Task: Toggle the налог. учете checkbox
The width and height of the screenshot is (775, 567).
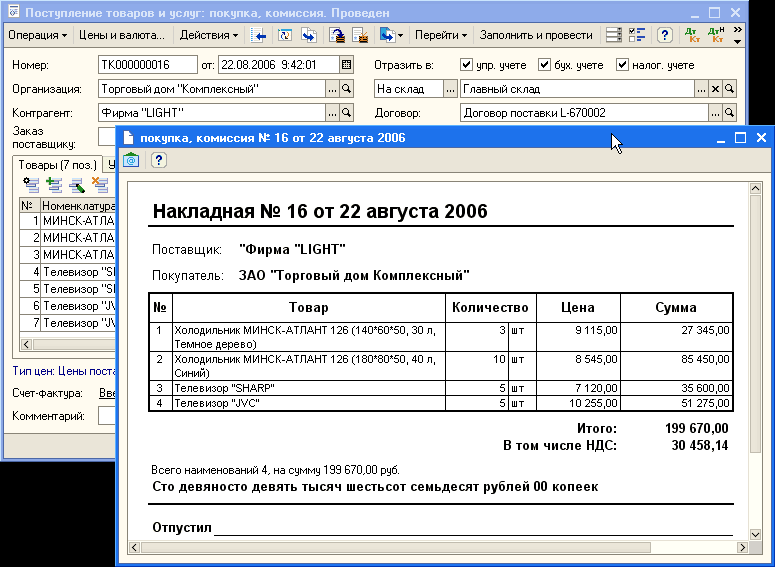Action: tap(622, 64)
